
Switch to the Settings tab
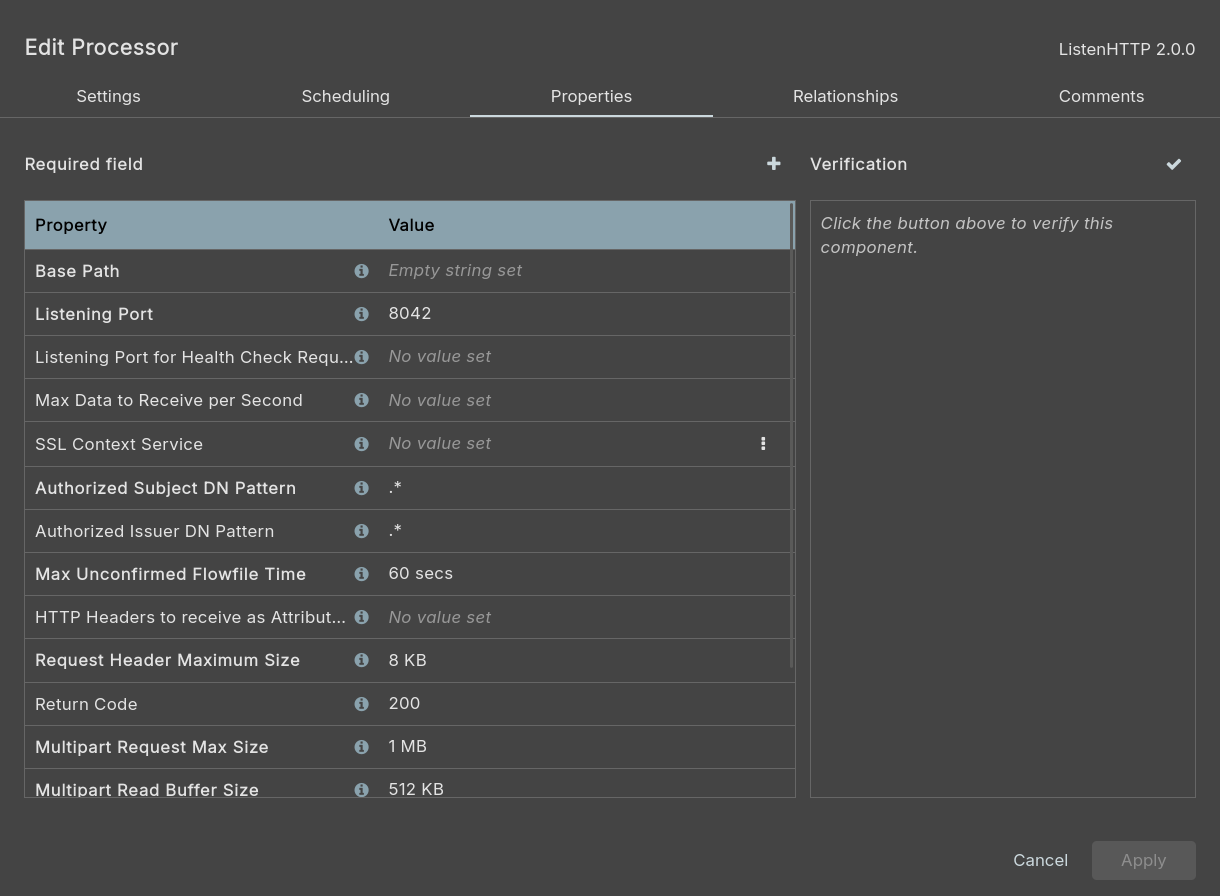point(108,96)
